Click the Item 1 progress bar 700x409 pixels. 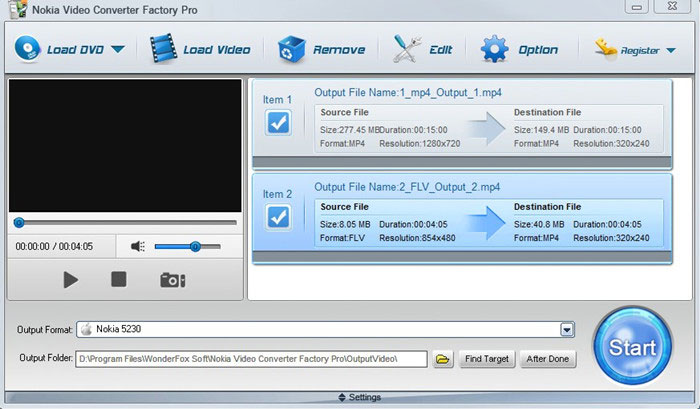coord(462,162)
